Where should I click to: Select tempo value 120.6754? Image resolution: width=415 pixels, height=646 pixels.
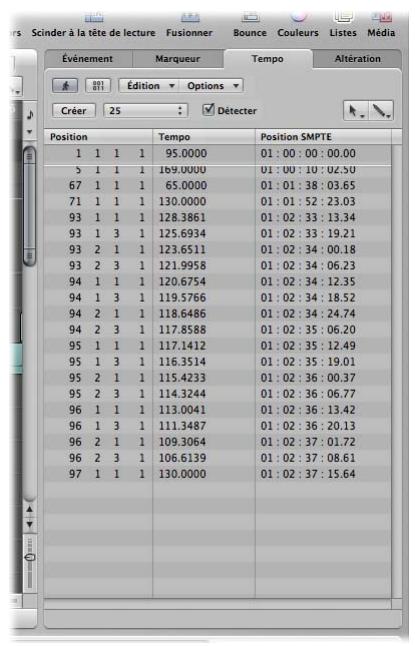182,282
